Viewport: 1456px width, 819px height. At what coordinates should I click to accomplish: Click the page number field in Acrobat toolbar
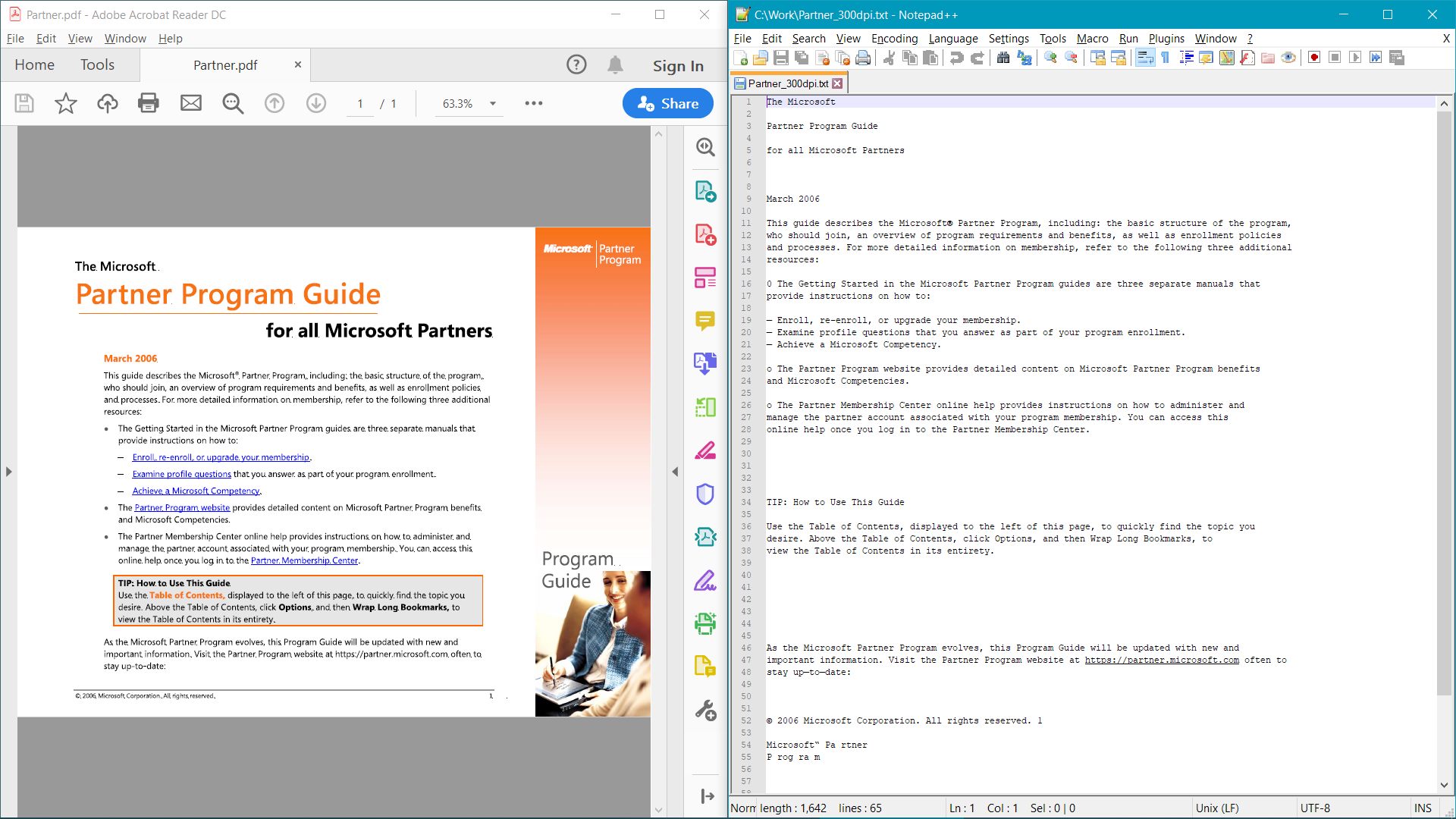360,104
